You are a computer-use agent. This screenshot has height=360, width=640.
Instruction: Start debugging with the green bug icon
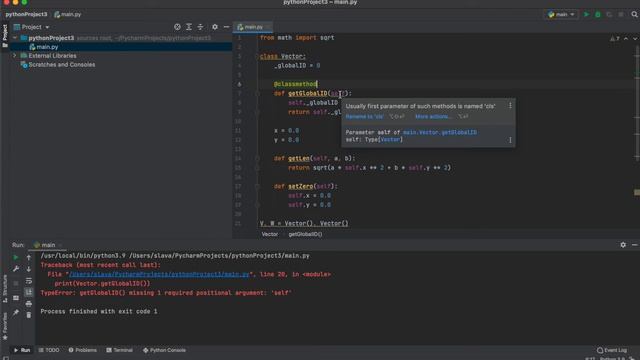pyautogui.click(x=598, y=14)
